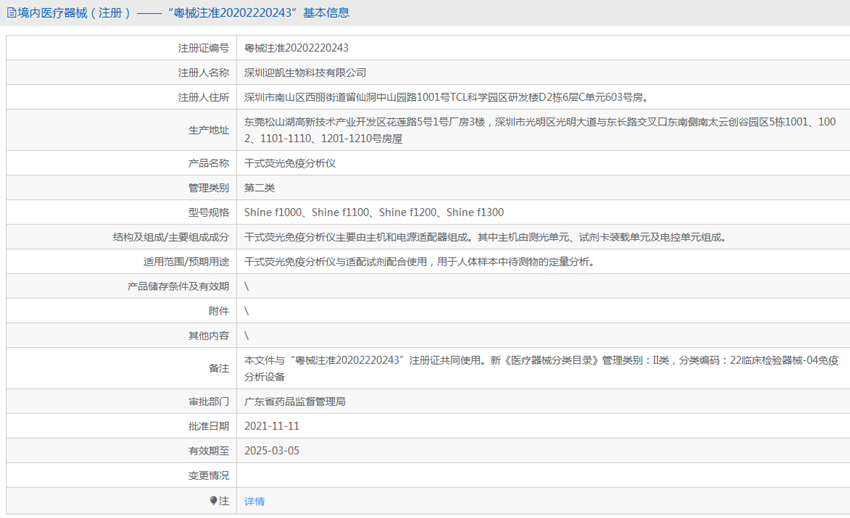Select the registrant address starting 深圳市南山区西丽街道
This screenshot has width=850, height=518.
[446, 98]
